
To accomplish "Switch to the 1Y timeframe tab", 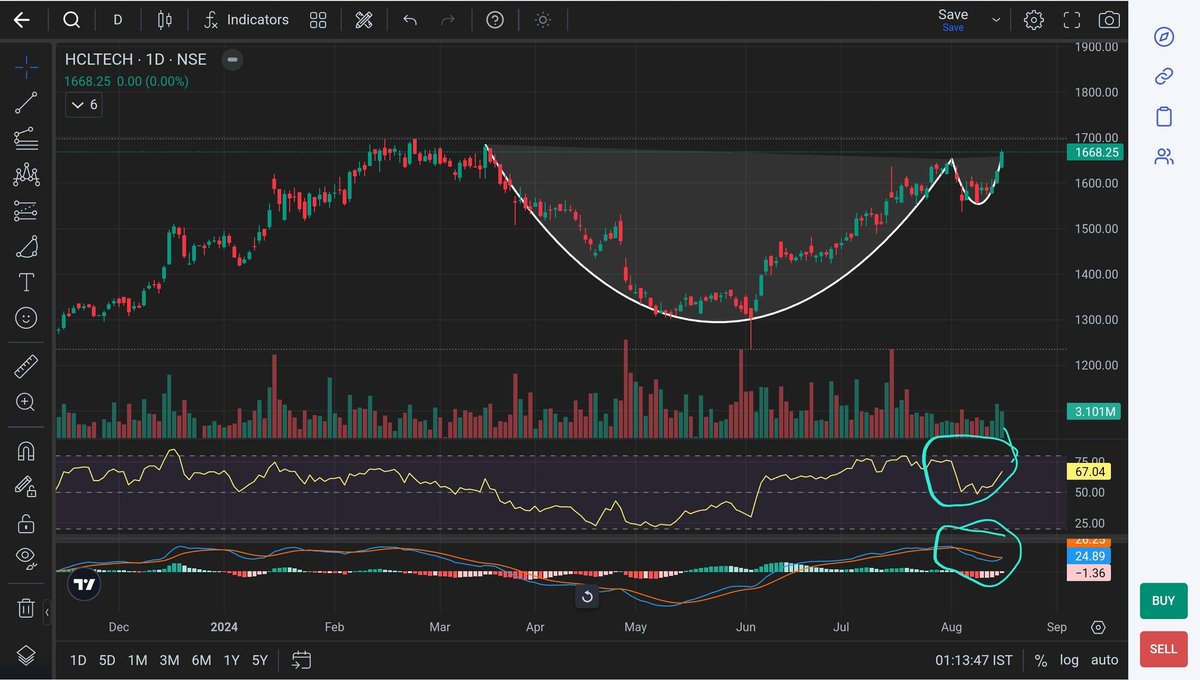I will point(231,661).
